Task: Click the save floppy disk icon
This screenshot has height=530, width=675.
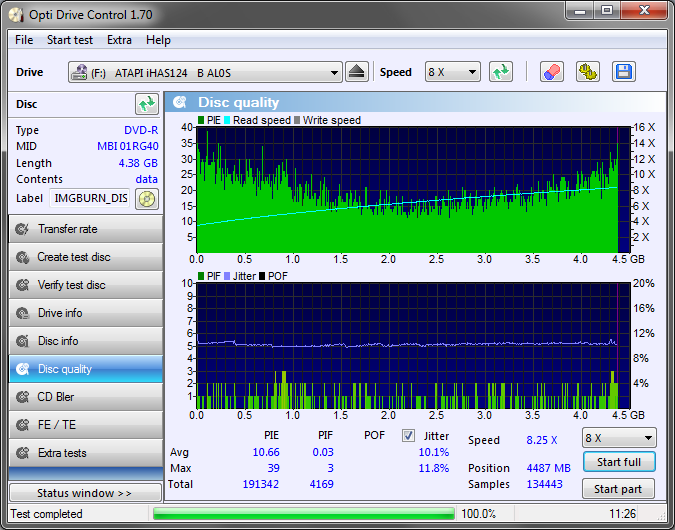Action: click(624, 72)
